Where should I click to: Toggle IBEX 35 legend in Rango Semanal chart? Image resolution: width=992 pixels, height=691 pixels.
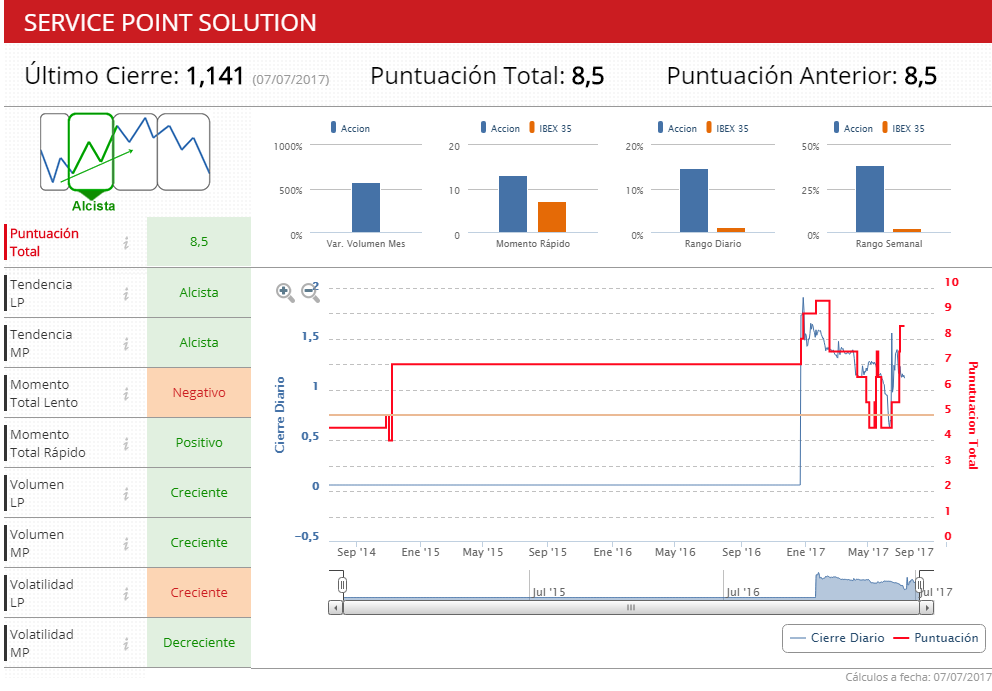[x=903, y=128]
